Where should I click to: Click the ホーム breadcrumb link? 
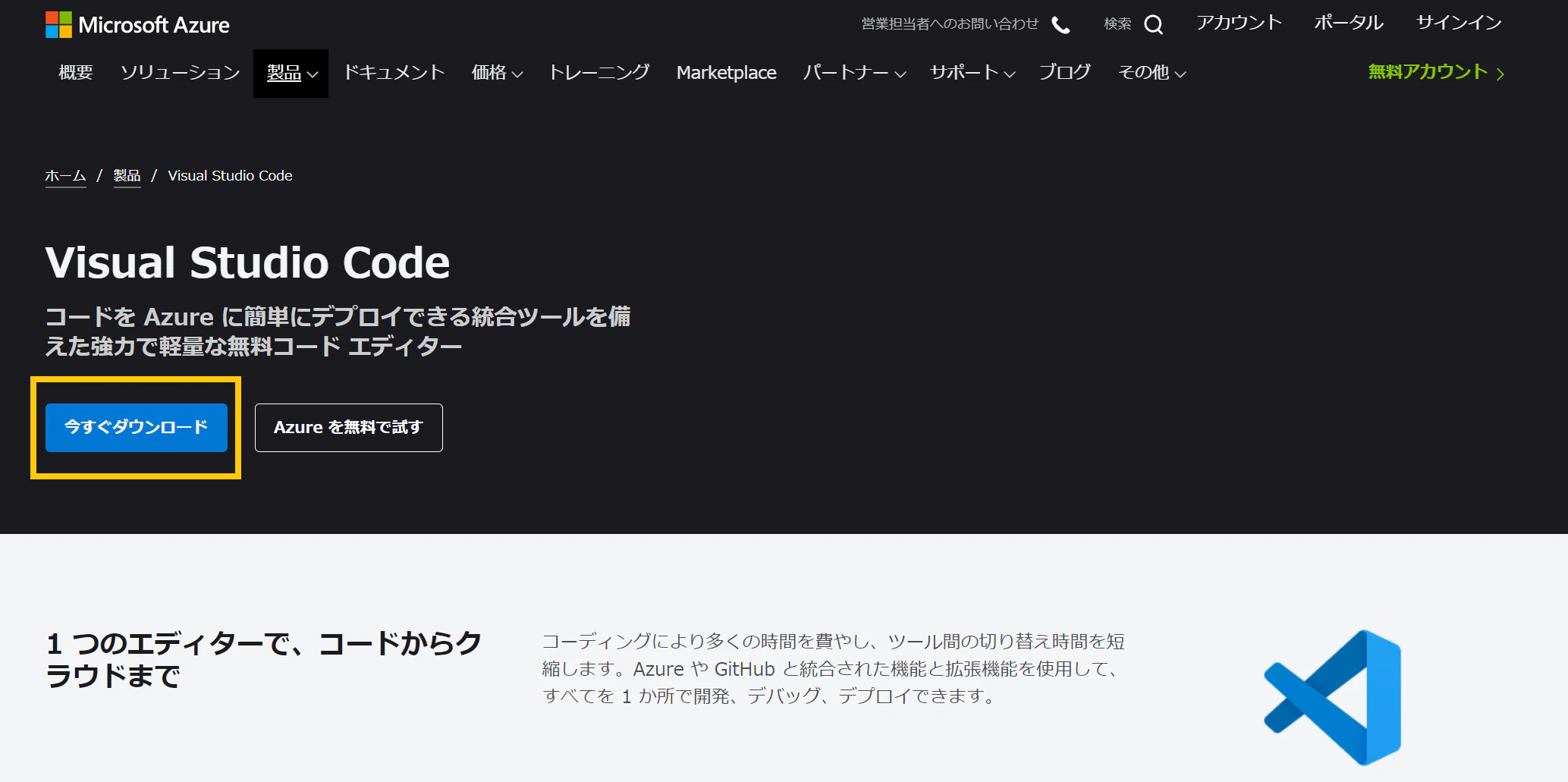click(65, 176)
